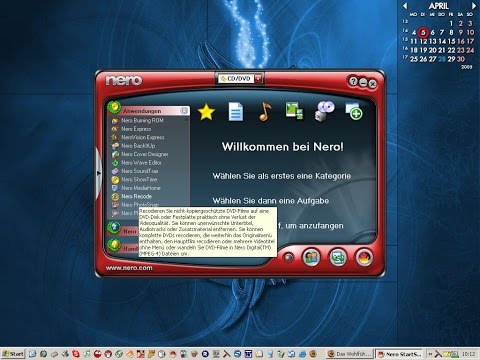Minimize the Nero StartSmart window
The image size is (480, 360).
363,82
